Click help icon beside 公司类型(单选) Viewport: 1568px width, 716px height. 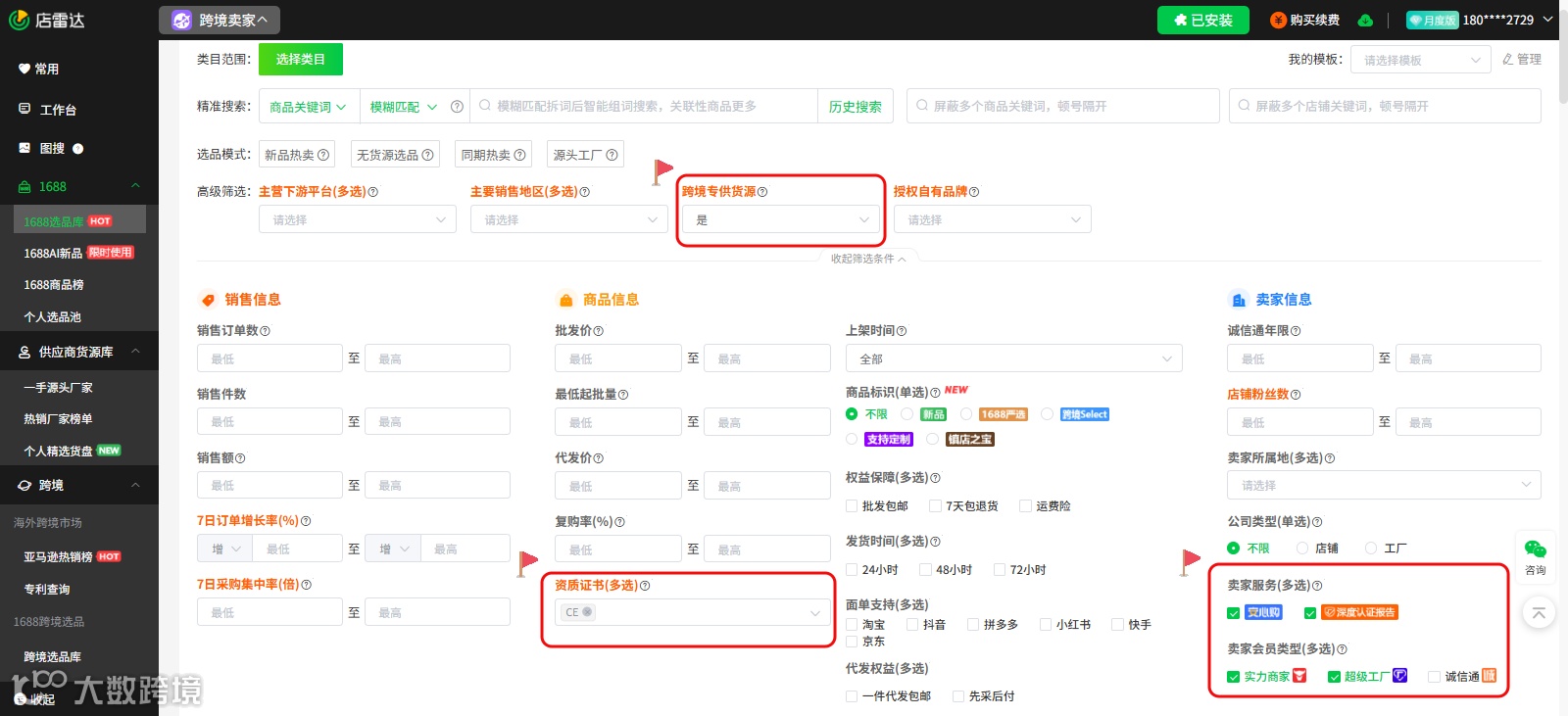point(1317,522)
